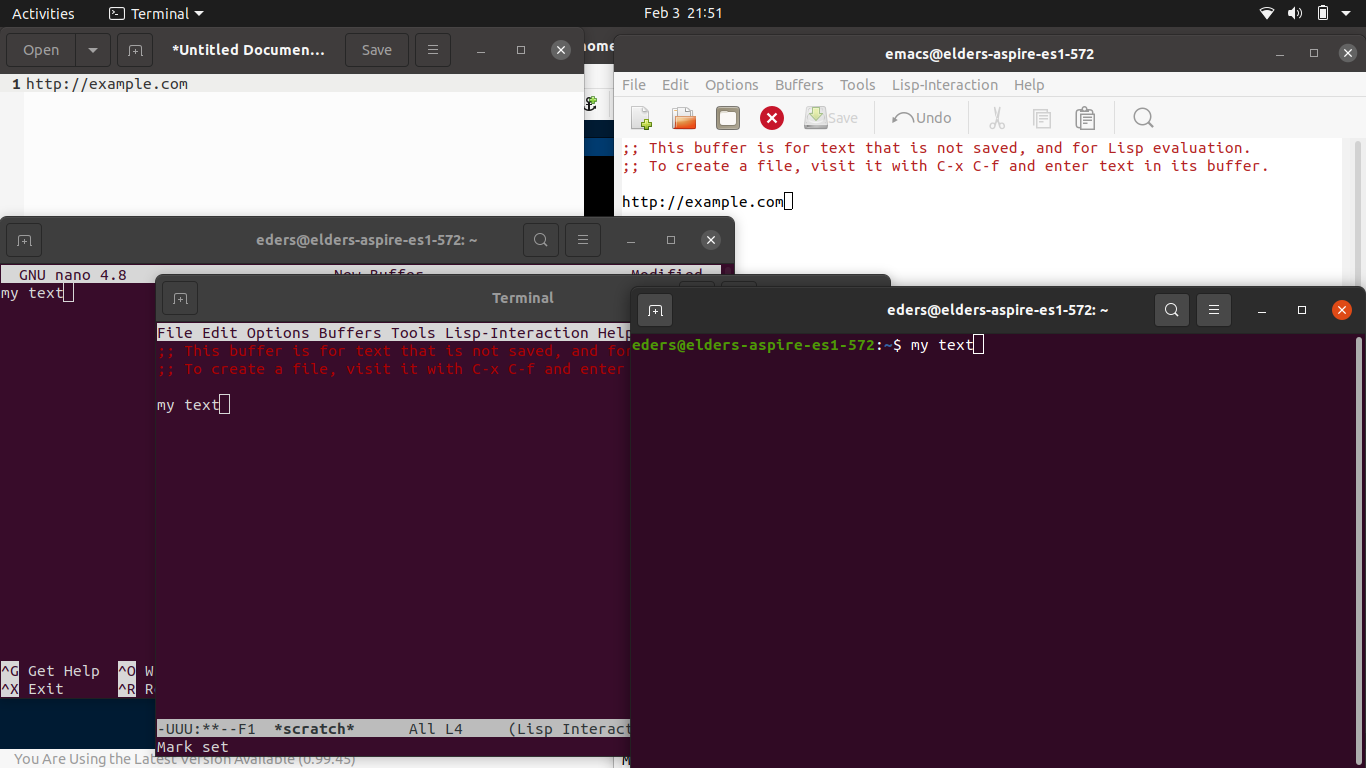Click the volume icon in the system tray
1366x768 pixels.
pos(1294,13)
